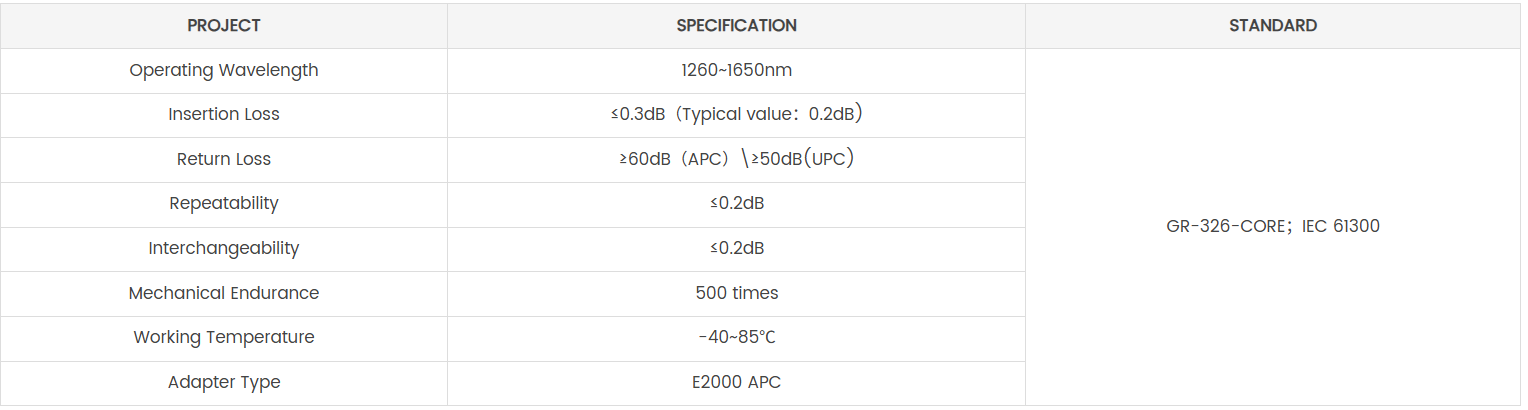Image resolution: width=1528 pixels, height=410 pixels.
Task: Click the SPECIFICATION column header
Action: (736, 26)
